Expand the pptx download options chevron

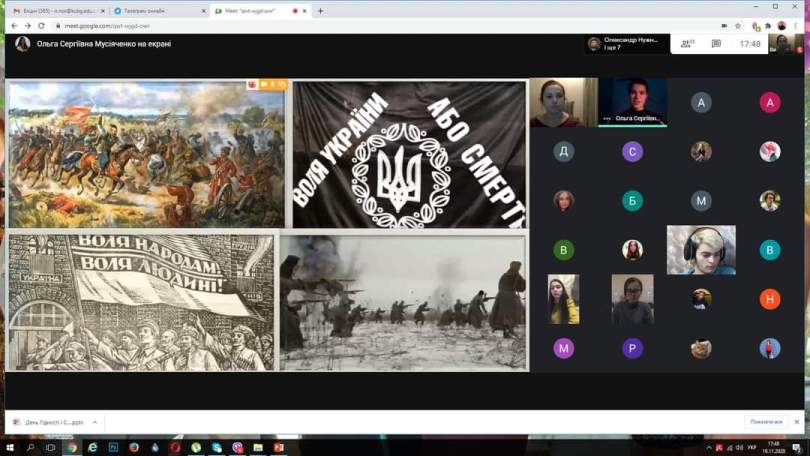click(x=95, y=422)
